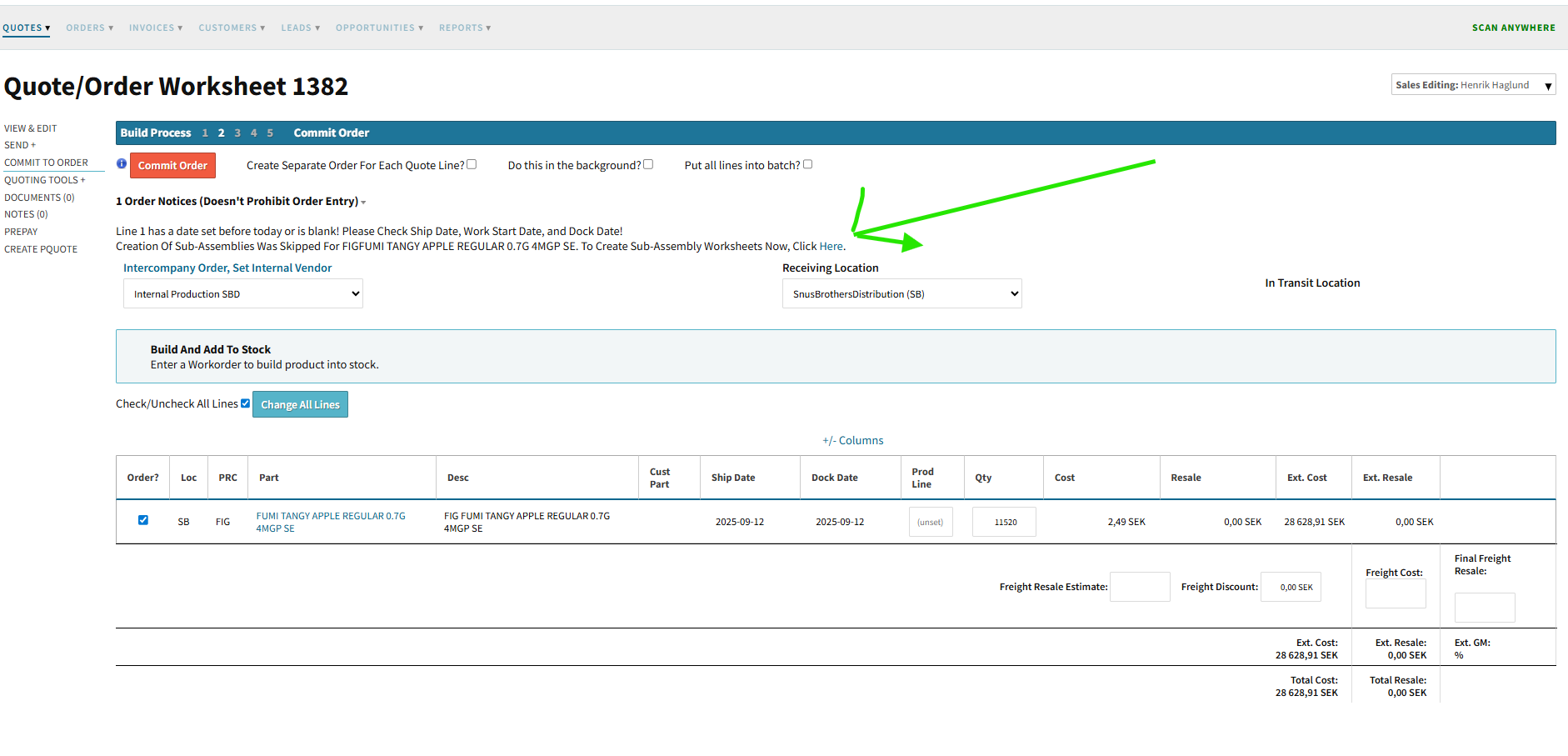Screen dimensions: 1568x756
Task: Click the blue info icon beside Commit Order
Action: [x=122, y=164]
